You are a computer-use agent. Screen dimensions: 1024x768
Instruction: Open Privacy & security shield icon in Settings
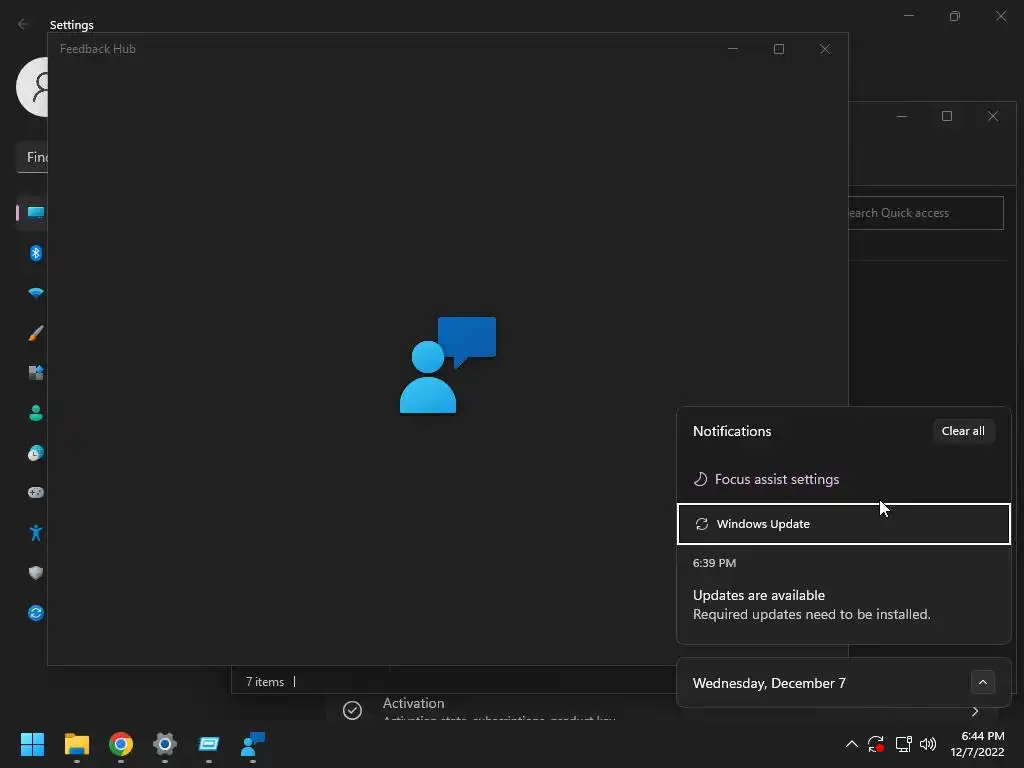tap(36, 573)
